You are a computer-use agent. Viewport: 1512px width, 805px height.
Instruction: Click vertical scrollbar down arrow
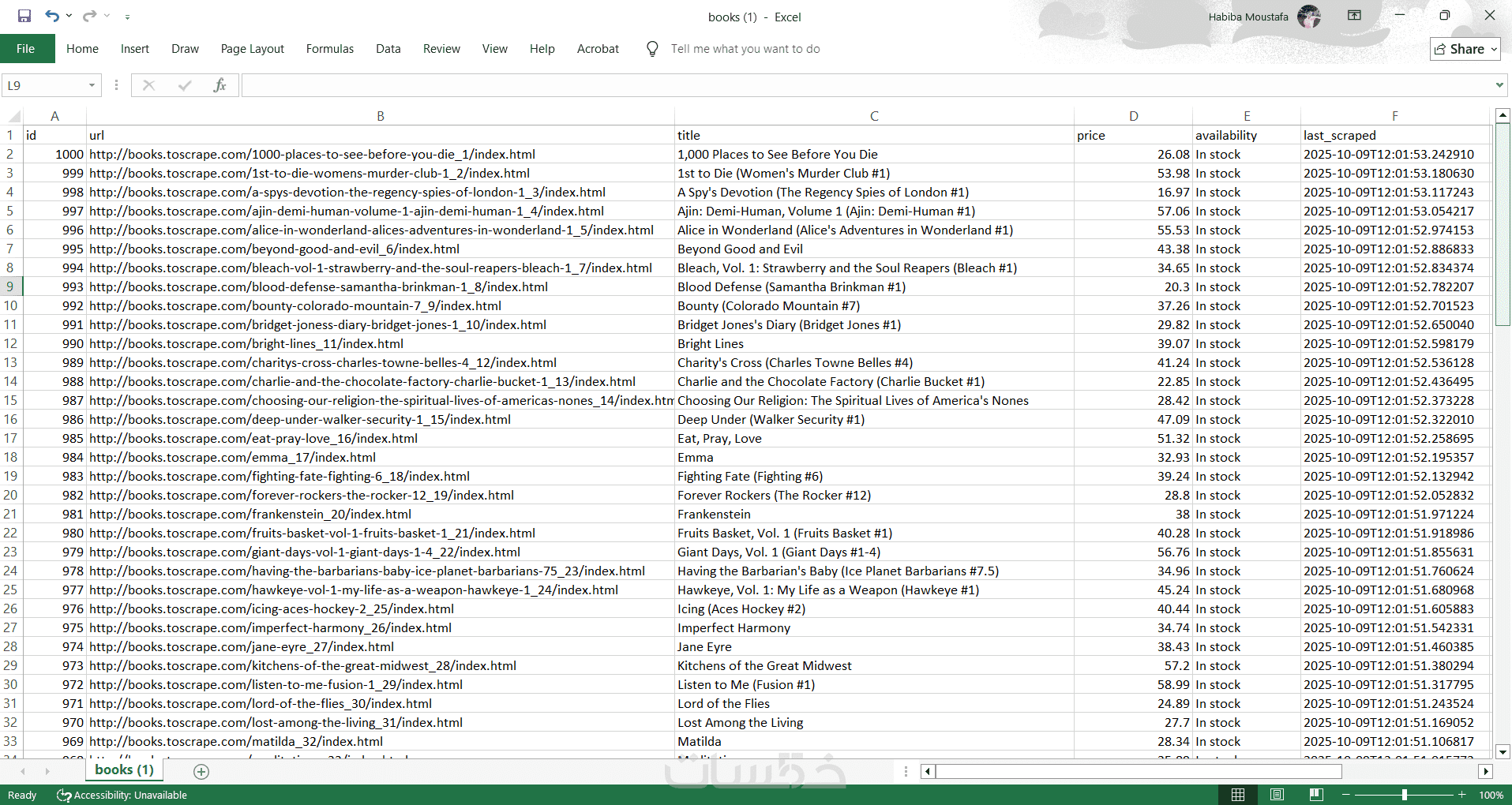[1503, 752]
